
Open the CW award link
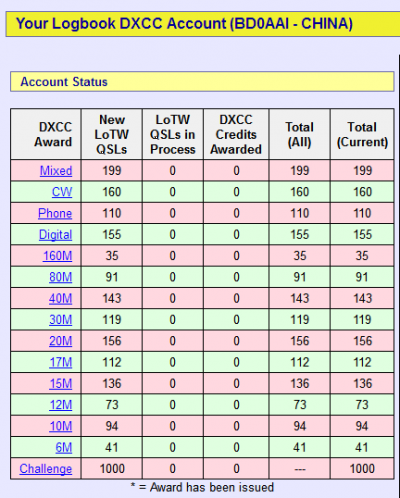(62, 192)
